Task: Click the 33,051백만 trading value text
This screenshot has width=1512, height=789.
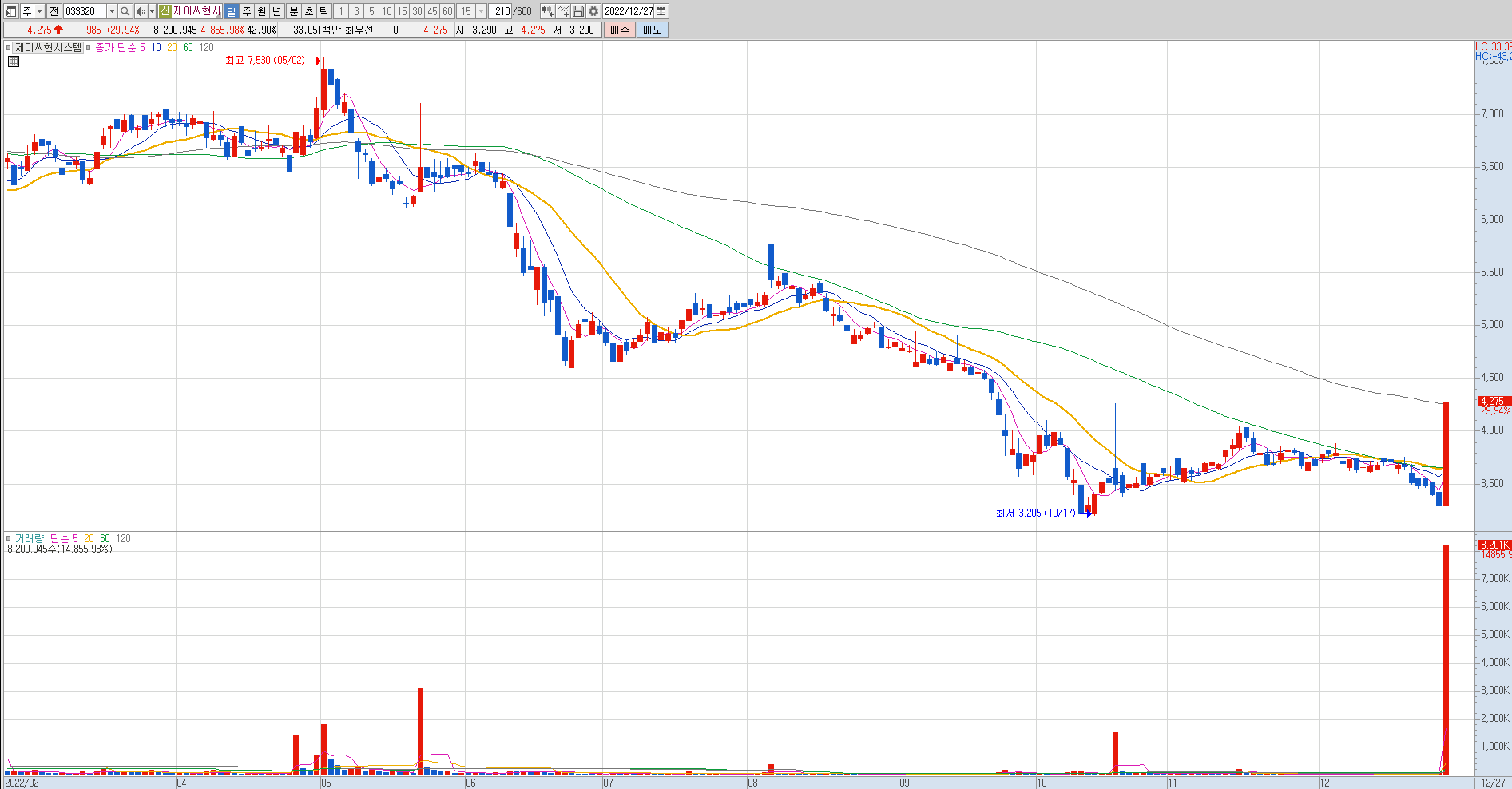Action: 317,30
